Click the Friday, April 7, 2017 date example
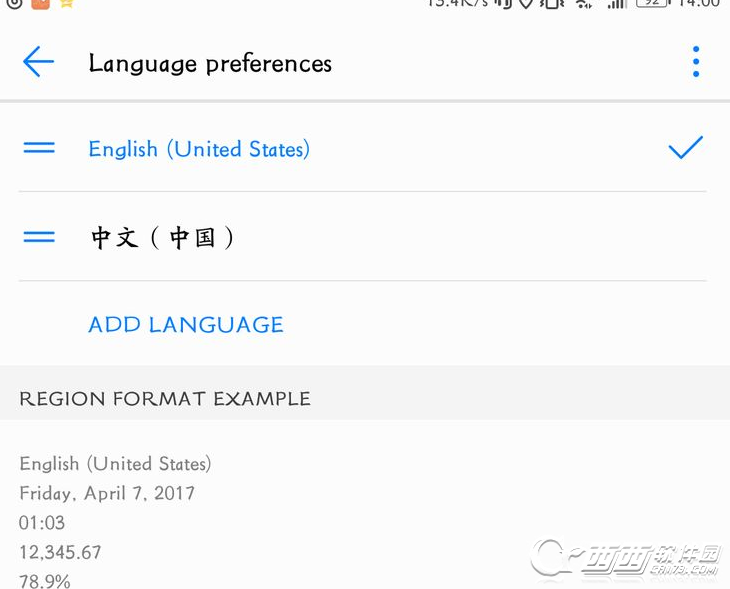 click(x=107, y=493)
